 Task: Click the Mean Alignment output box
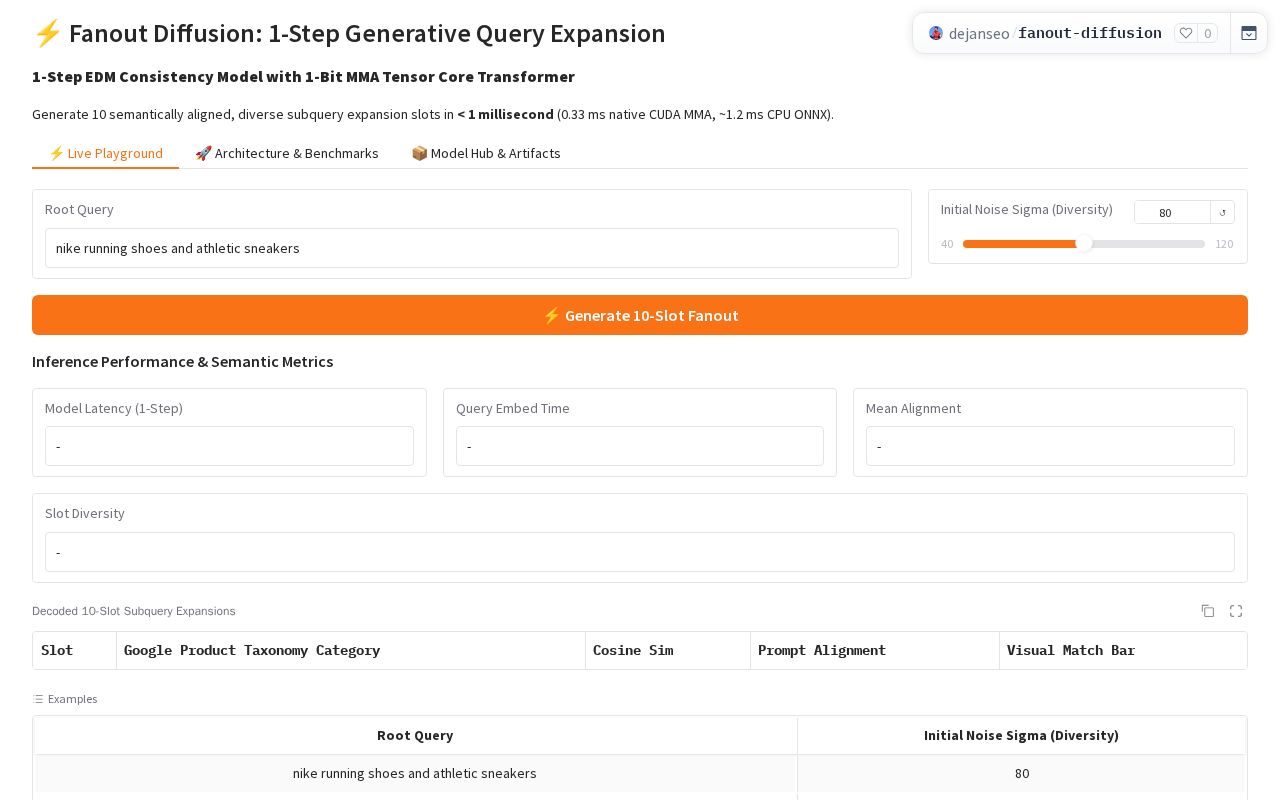coord(1050,446)
